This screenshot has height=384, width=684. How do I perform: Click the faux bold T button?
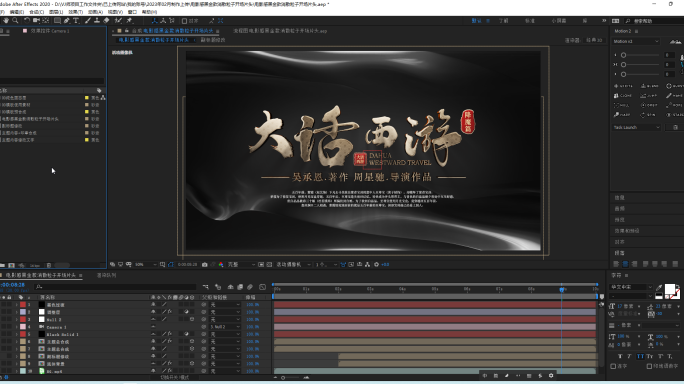620,356
